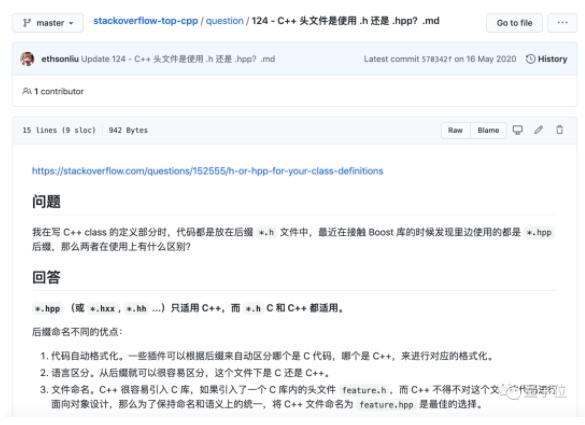The width and height of the screenshot is (585, 425).
Task: Open the master branch dropdown
Action: click(x=48, y=23)
